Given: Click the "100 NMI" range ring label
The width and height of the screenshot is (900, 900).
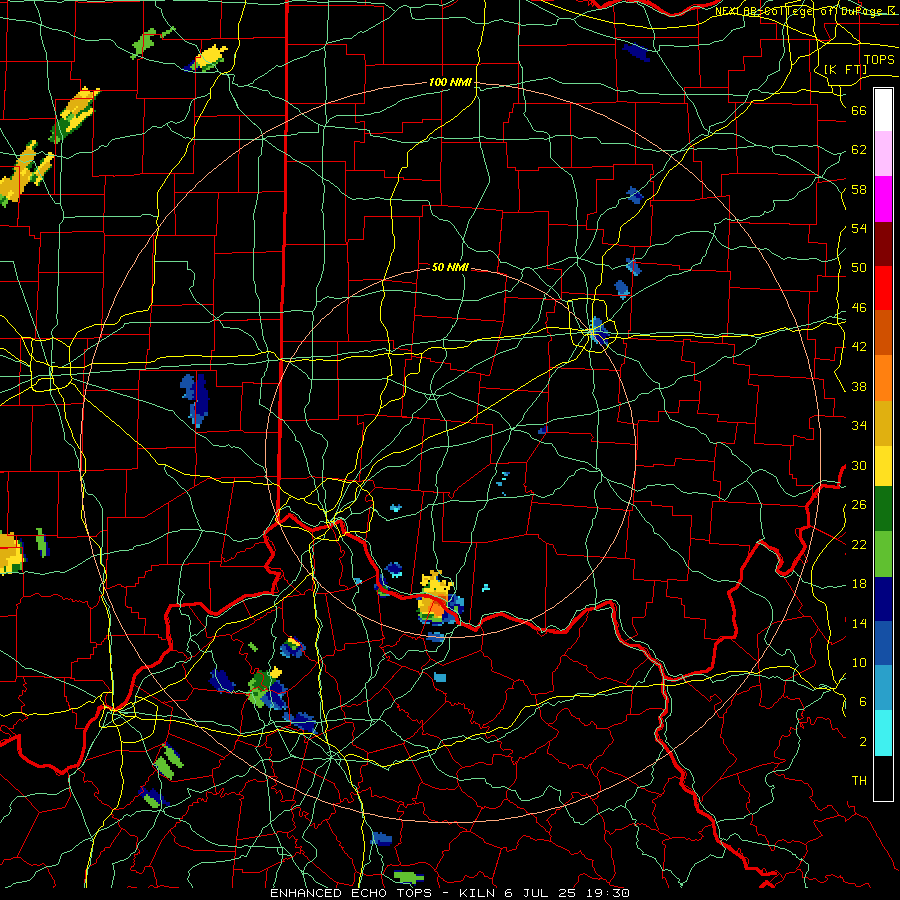Looking at the screenshot, I should [x=450, y=82].
